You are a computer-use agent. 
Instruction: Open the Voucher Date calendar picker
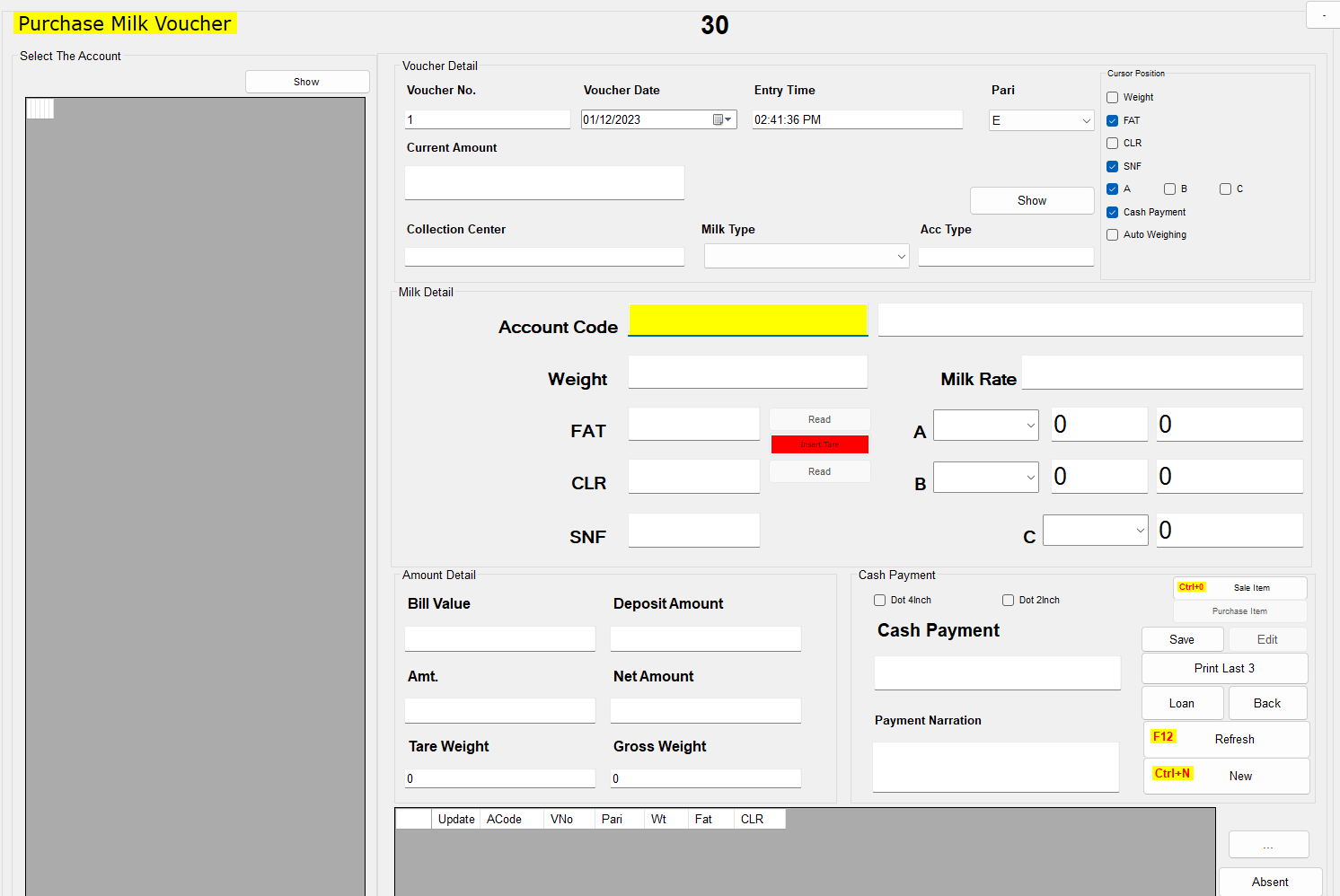click(x=722, y=119)
